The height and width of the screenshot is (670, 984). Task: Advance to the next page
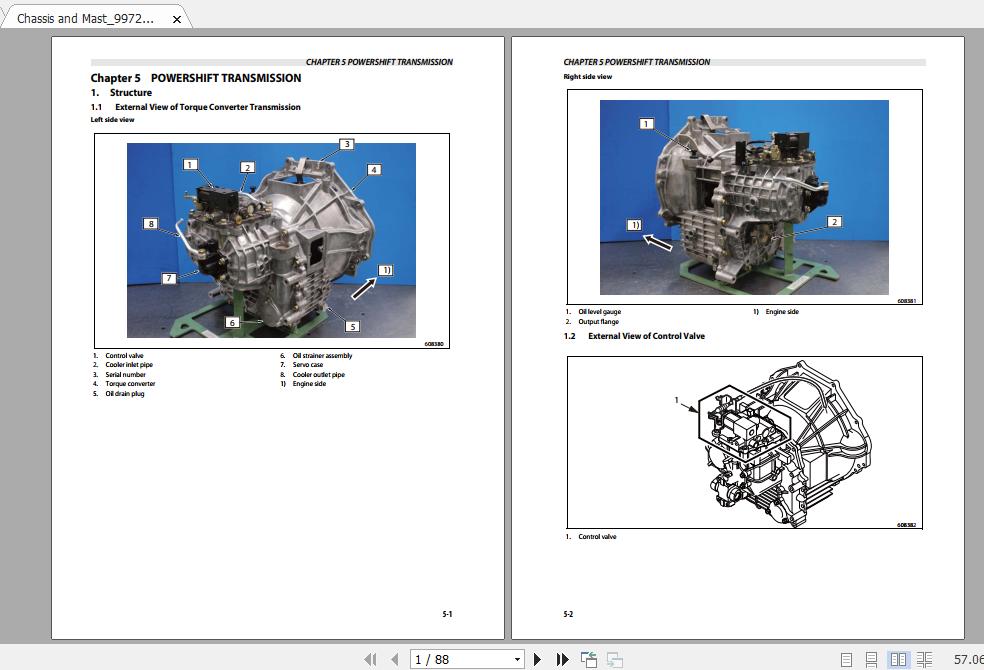pyautogui.click(x=538, y=658)
